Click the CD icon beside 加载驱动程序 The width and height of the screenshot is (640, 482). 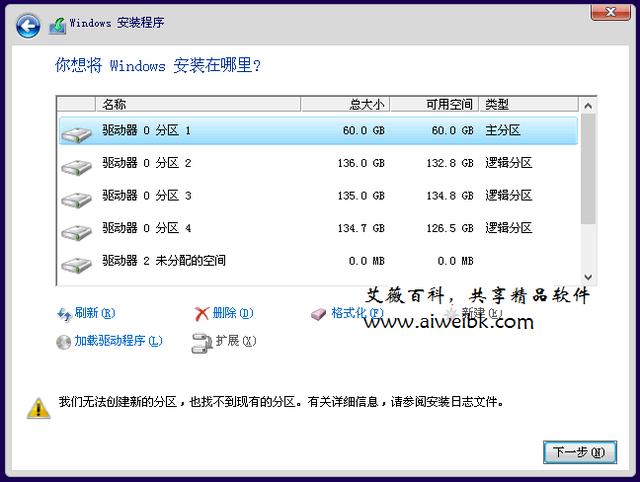pos(63,342)
